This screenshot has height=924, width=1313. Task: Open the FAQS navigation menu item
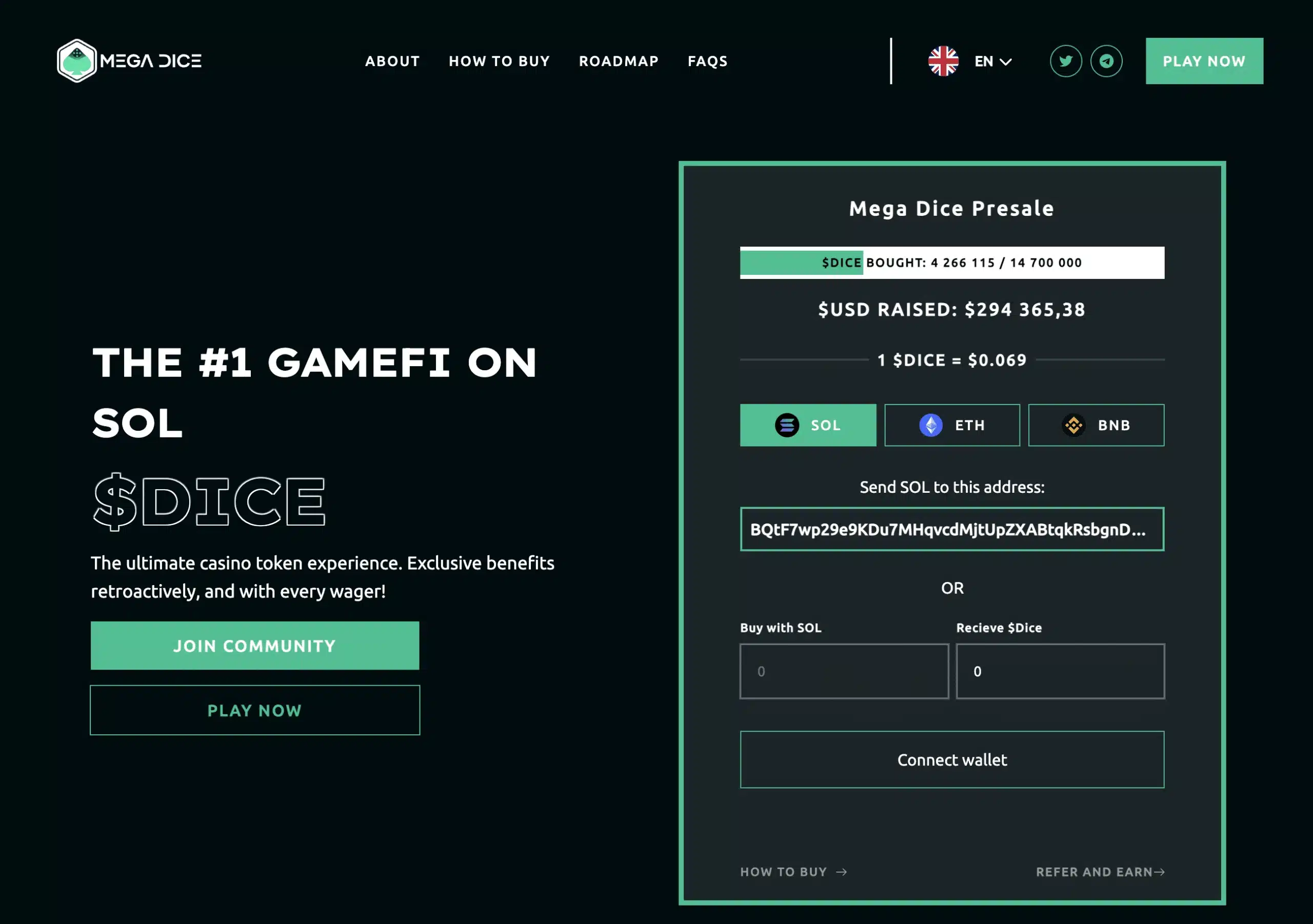707,61
